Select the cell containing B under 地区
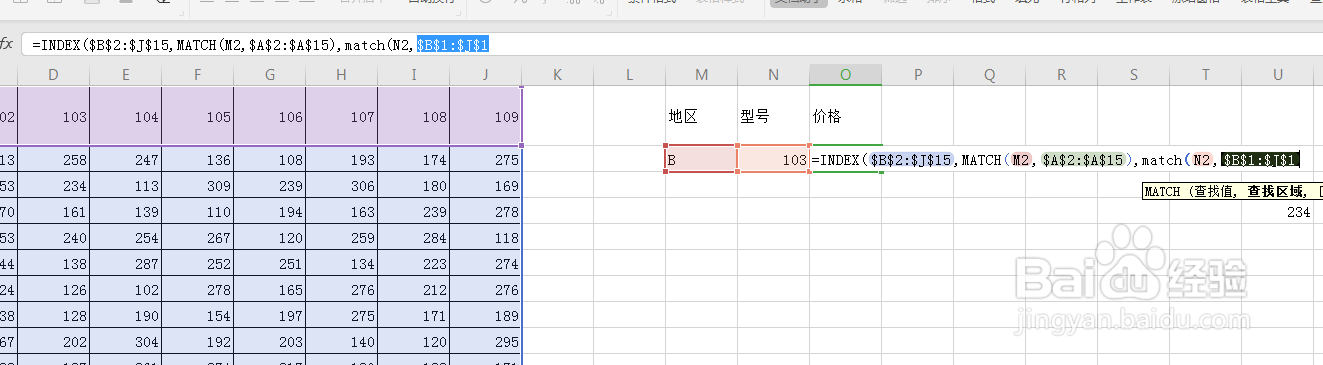This screenshot has height=365, width=1323. [701, 159]
